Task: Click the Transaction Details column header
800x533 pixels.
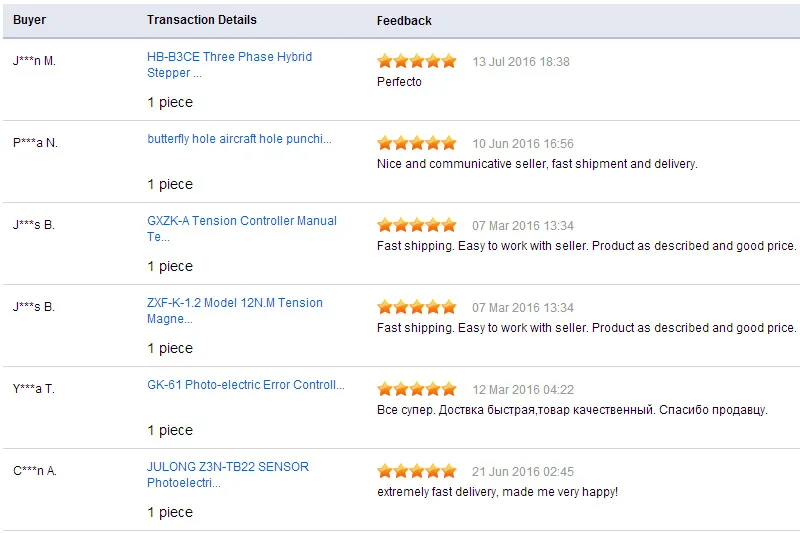Action: pos(201,20)
